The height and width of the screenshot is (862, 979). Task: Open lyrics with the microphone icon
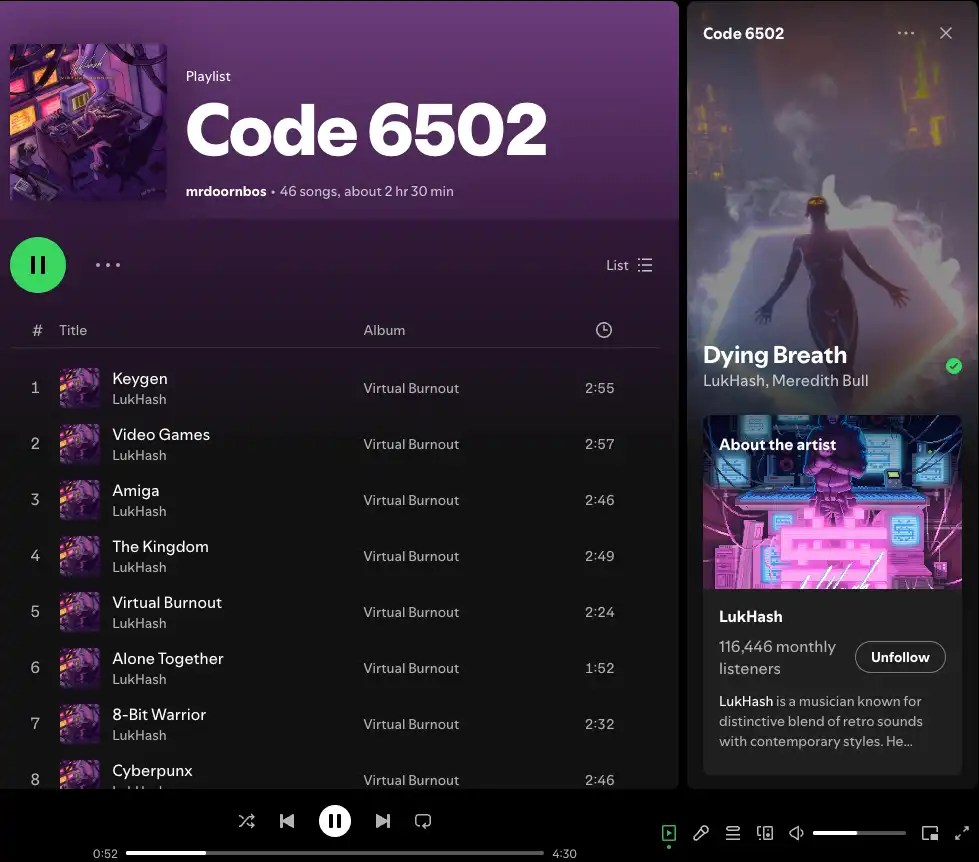click(x=701, y=833)
